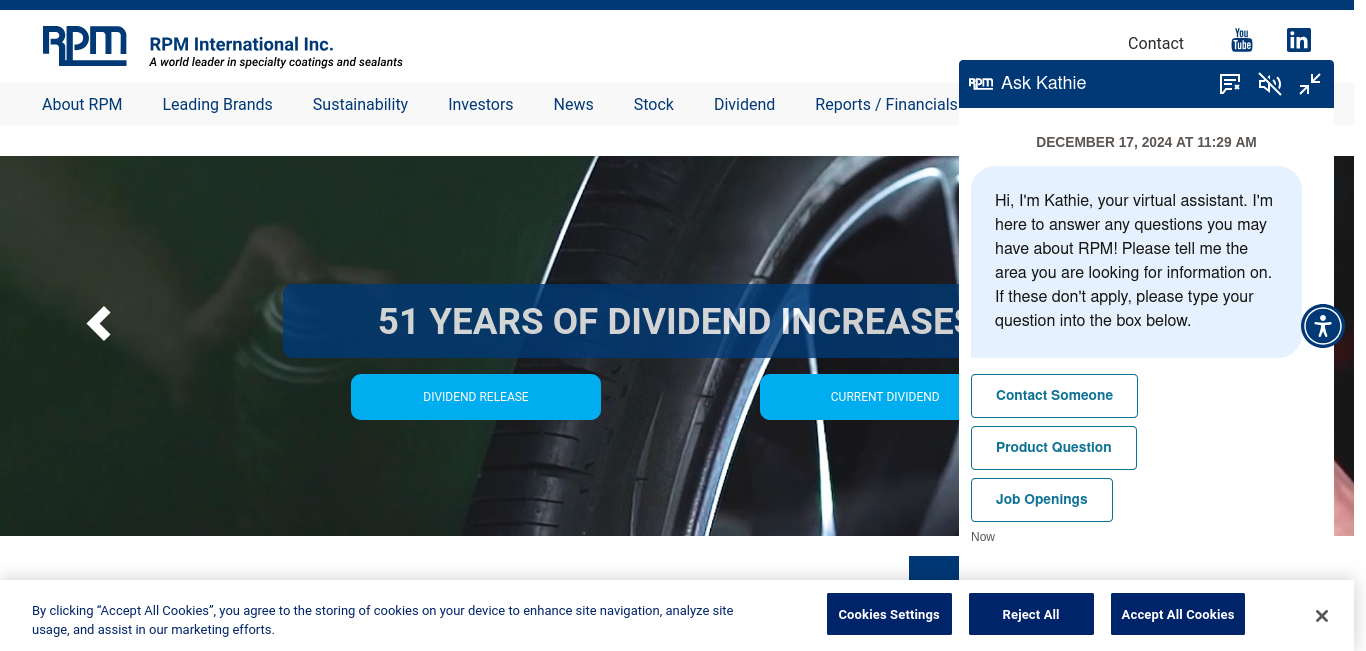Screen dimensions: 1366x651
Task: Open the Sustainability menu
Action: coord(360,104)
